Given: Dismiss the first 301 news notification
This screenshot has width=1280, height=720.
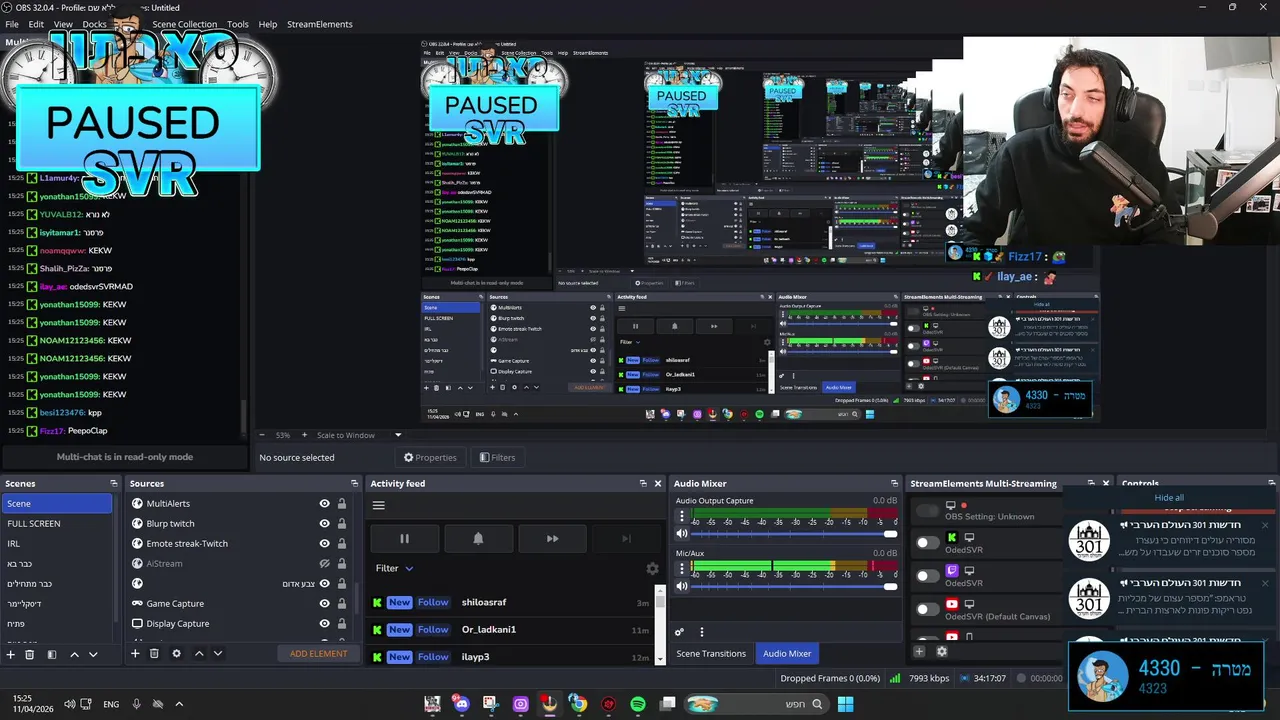Looking at the screenshot, I should pos(1264,525).
